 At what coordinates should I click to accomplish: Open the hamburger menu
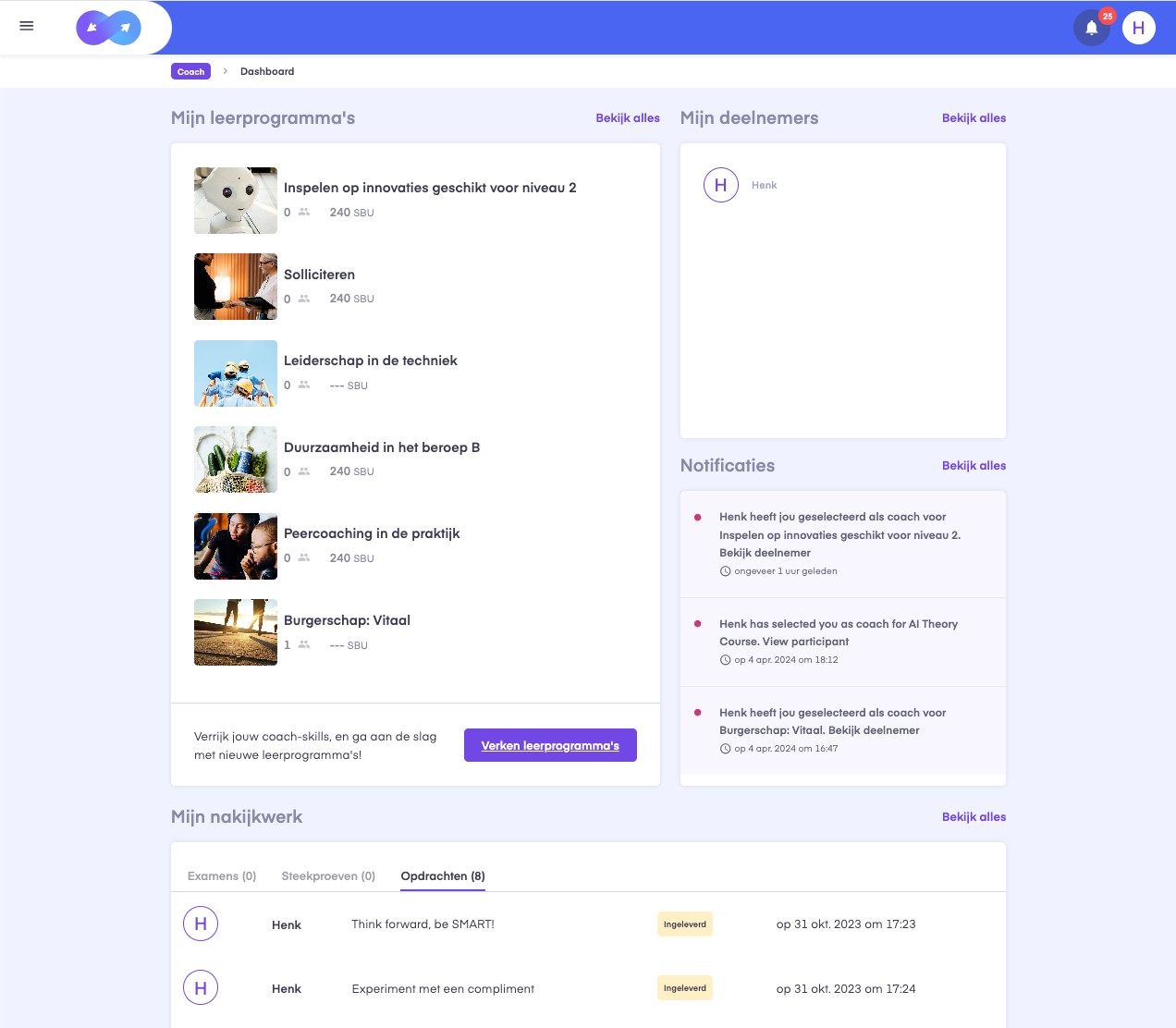click(27, 26)
